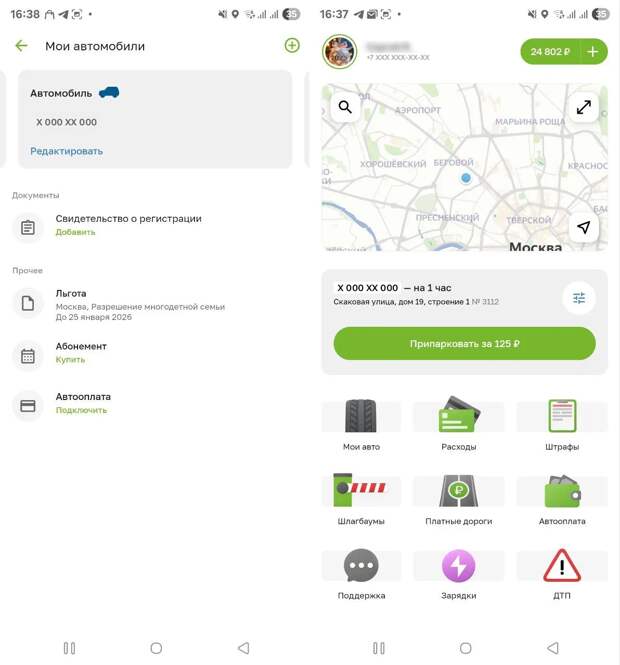This screenshot has height=665, width=620.
Task: Center the map on my location
Action: (584, 227)
